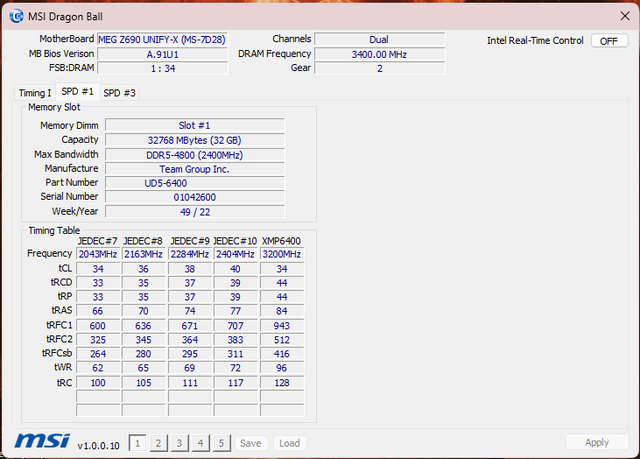The height and width of the screenshot is (459, 640).
Task: Select profile slot 1 button
Action: point(138,443)
